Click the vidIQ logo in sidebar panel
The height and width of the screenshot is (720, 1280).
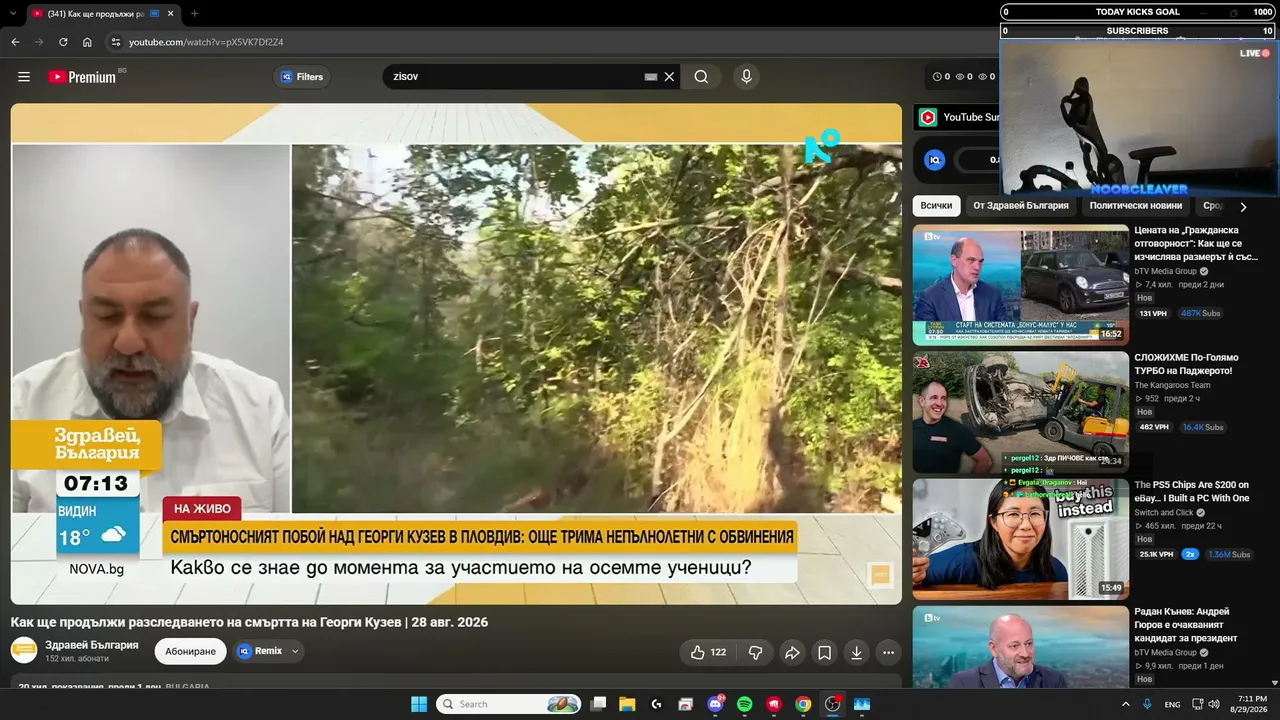tap(934, 160)
